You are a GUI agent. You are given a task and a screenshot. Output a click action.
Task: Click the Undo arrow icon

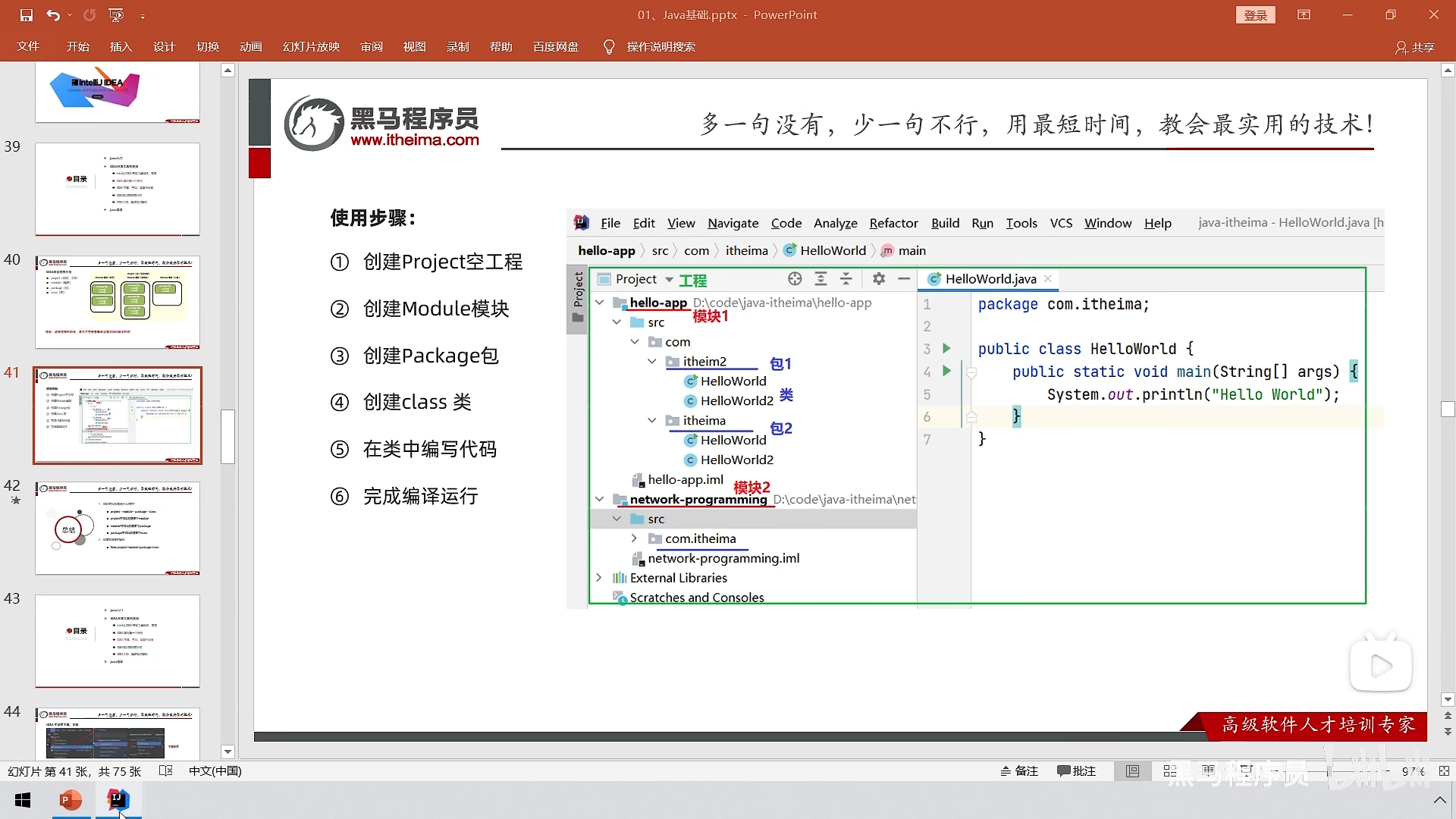[x=52, y=14]
